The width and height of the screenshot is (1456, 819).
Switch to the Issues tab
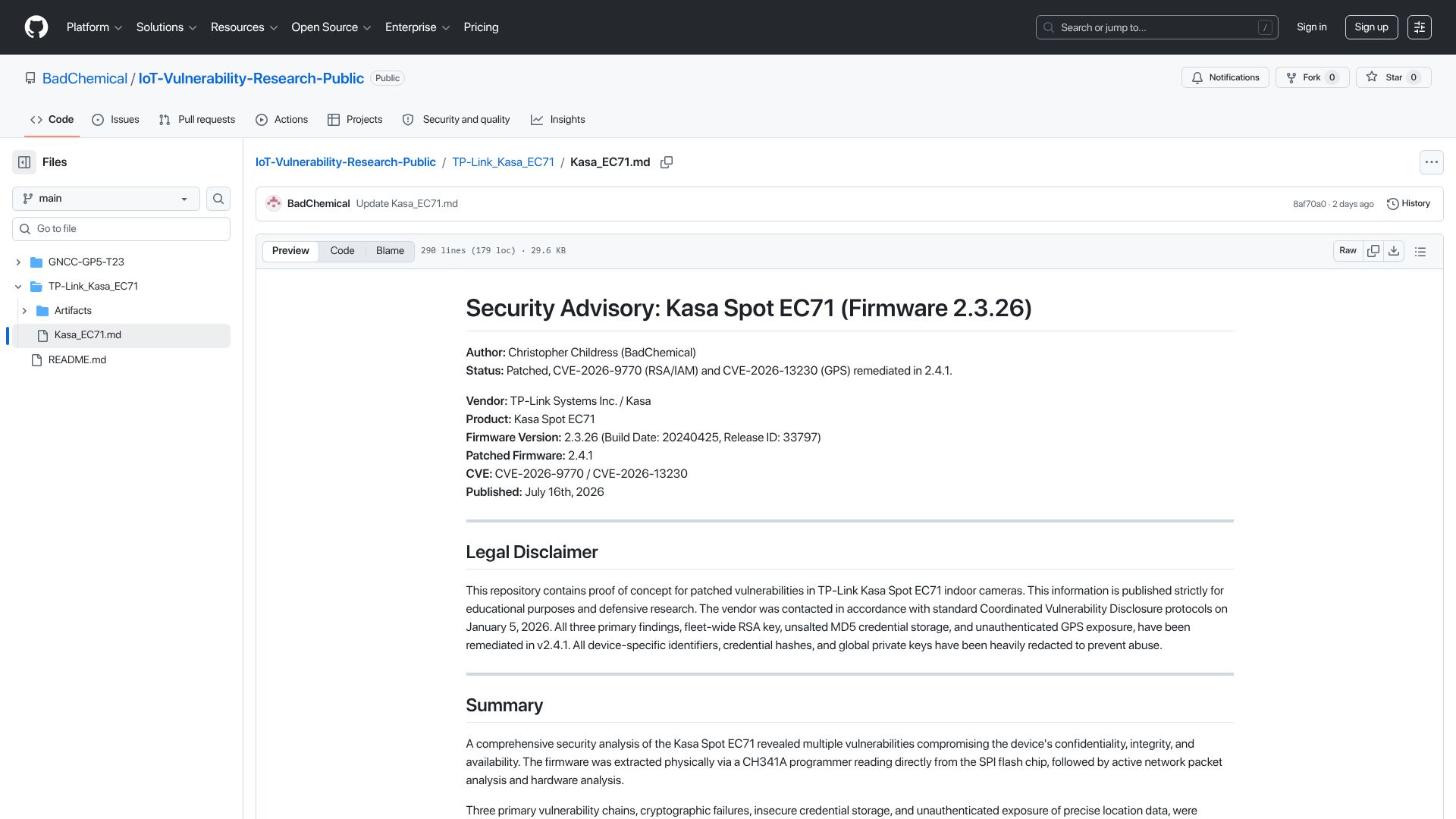(x=115, y=120)
